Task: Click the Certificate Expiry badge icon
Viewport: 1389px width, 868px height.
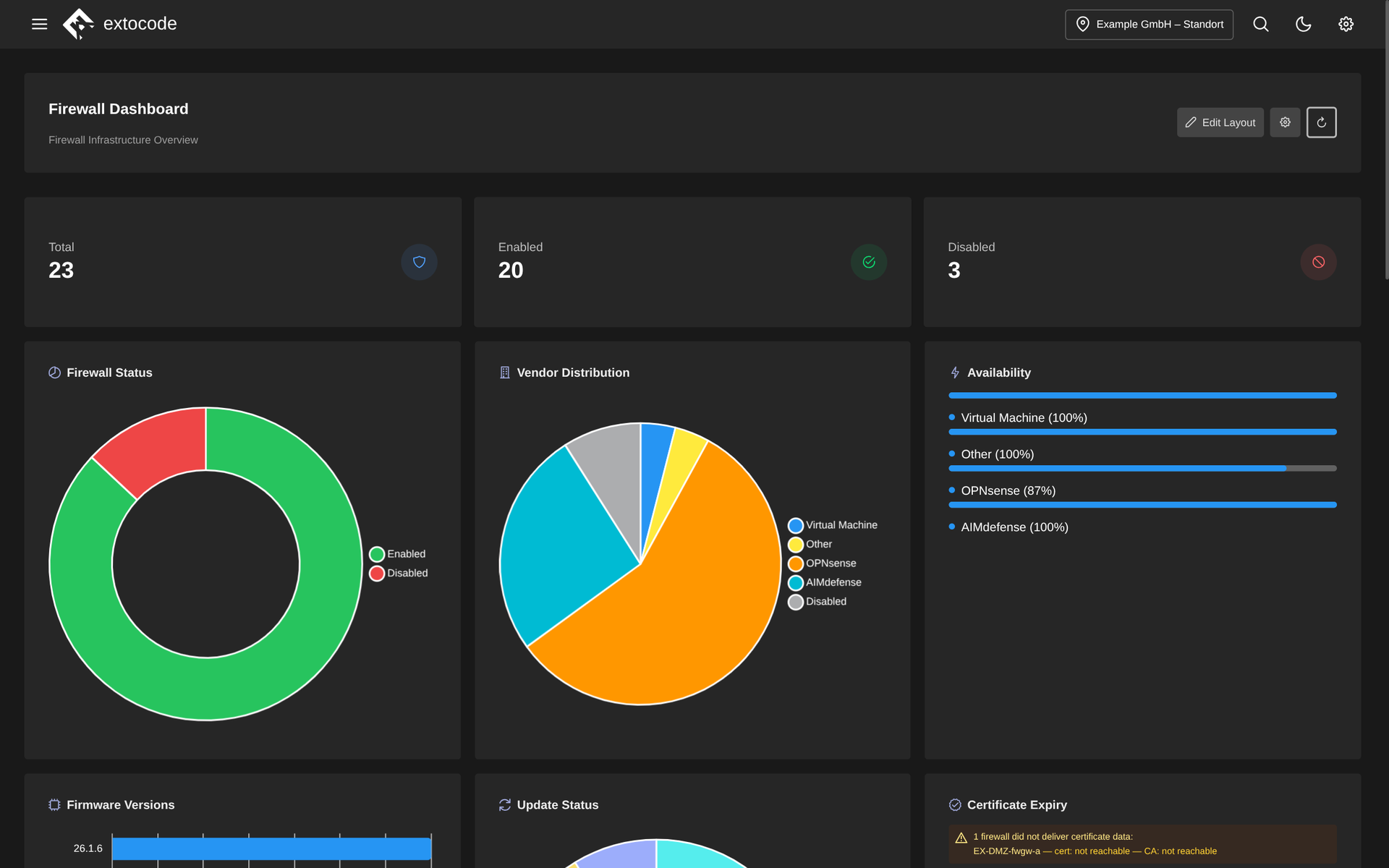Action: click(x=955, y=805)
